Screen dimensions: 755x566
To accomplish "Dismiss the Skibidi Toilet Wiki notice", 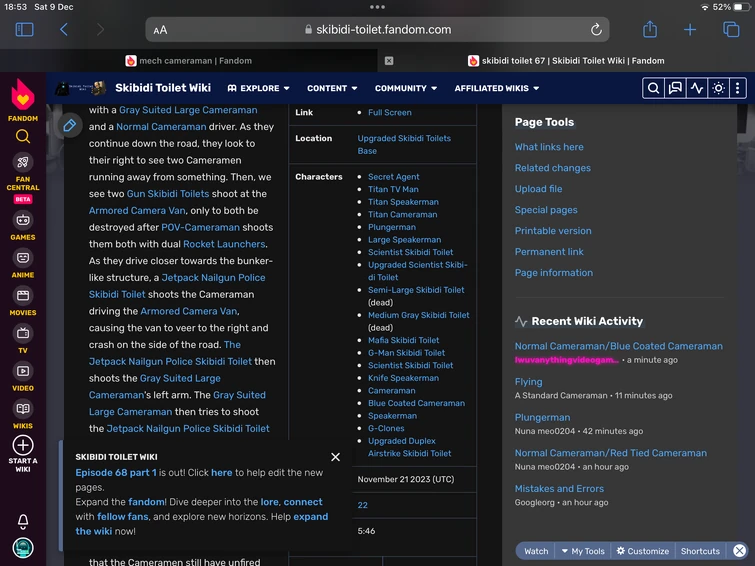I will (335, 457).
